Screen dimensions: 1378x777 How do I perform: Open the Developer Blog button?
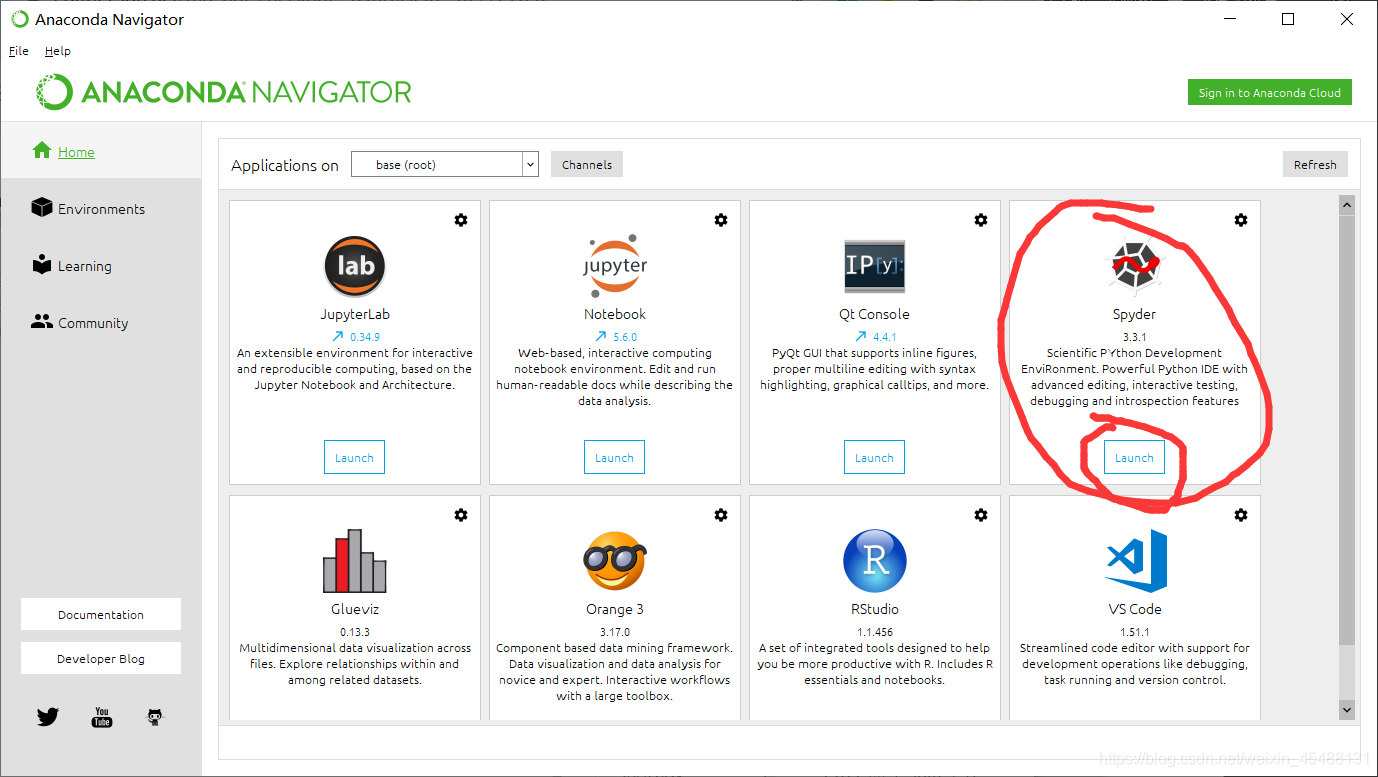click(101, 658)
